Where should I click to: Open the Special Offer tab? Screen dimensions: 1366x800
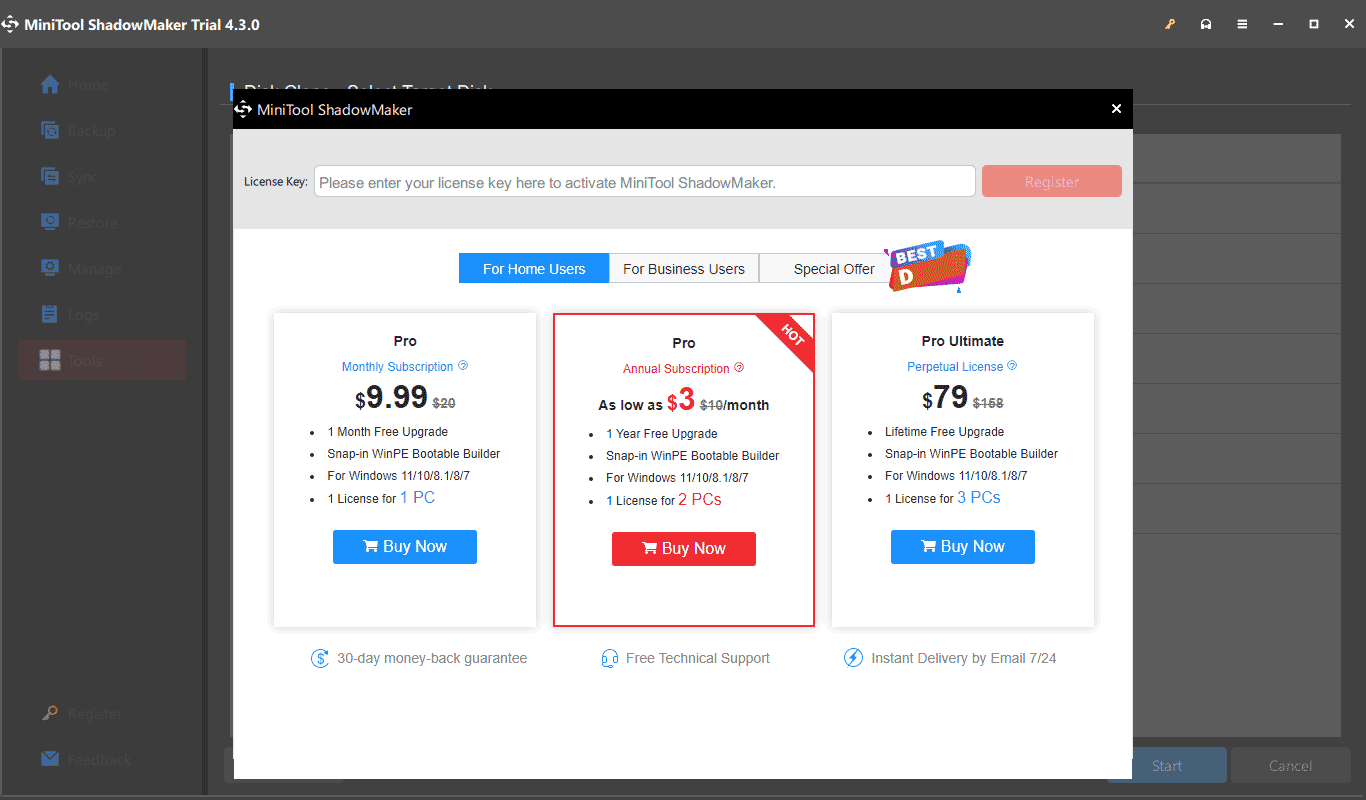click(833, 268)
